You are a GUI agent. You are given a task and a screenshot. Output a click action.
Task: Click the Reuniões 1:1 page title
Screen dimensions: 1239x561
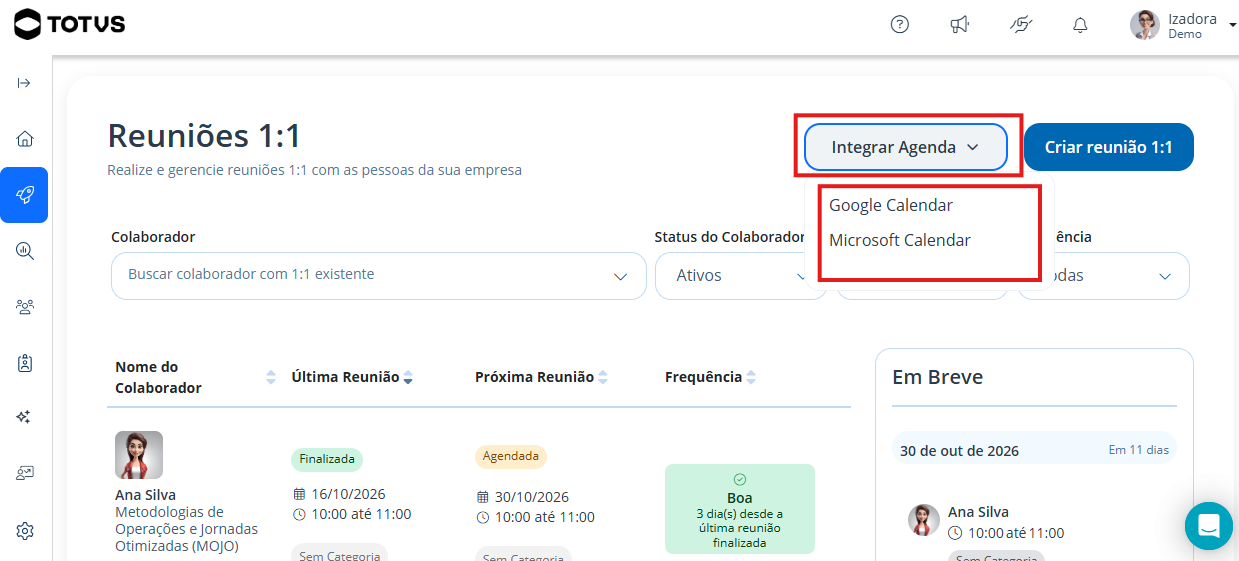click(204, 136)
